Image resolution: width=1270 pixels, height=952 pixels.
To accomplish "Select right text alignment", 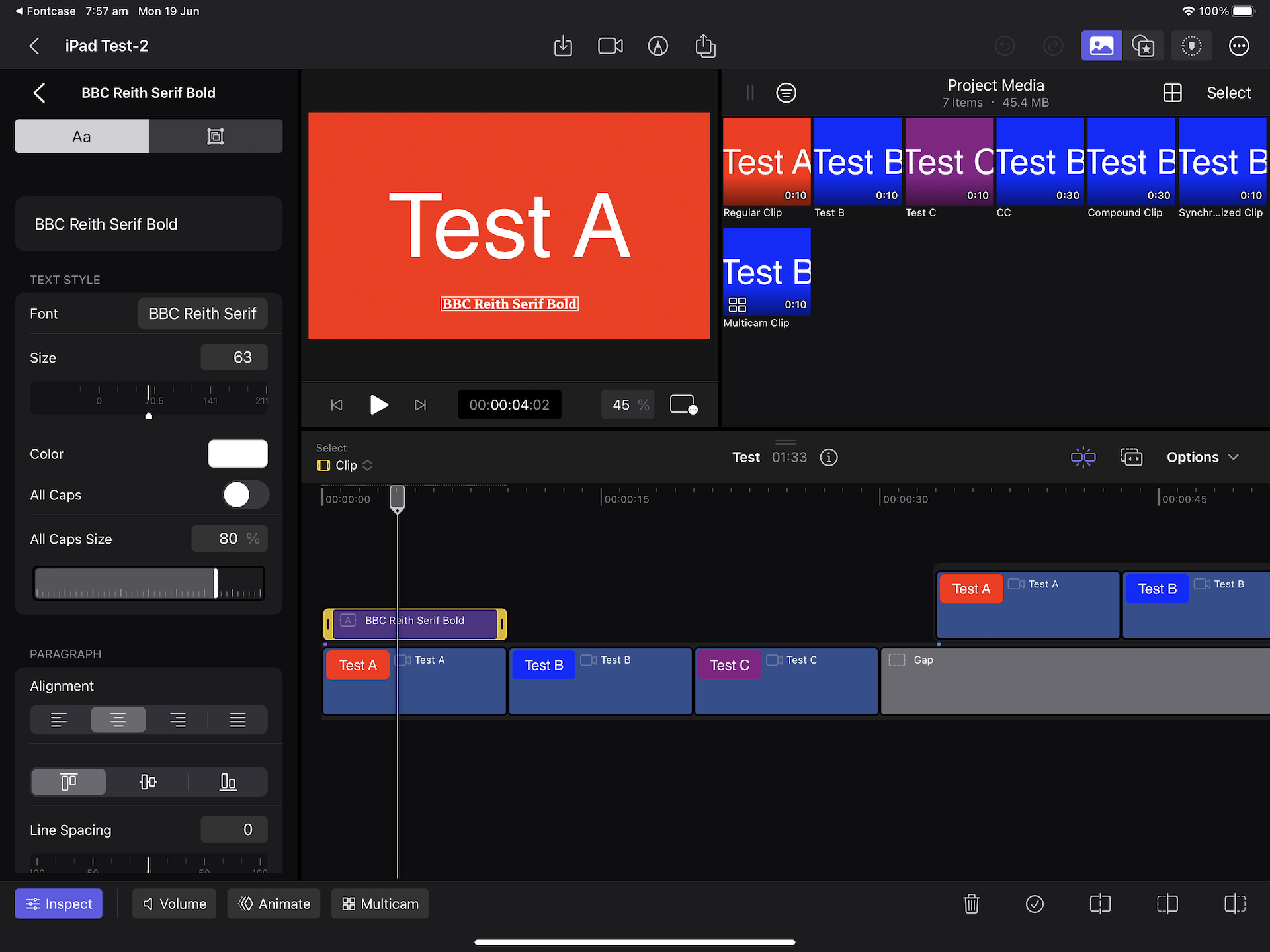I will coord(177,720).
